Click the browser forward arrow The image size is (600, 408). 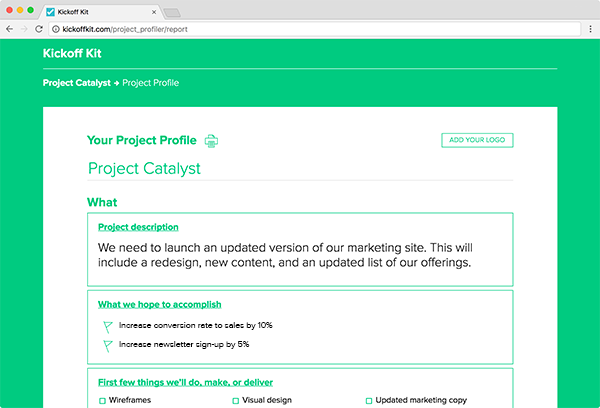tap(24, 29)
